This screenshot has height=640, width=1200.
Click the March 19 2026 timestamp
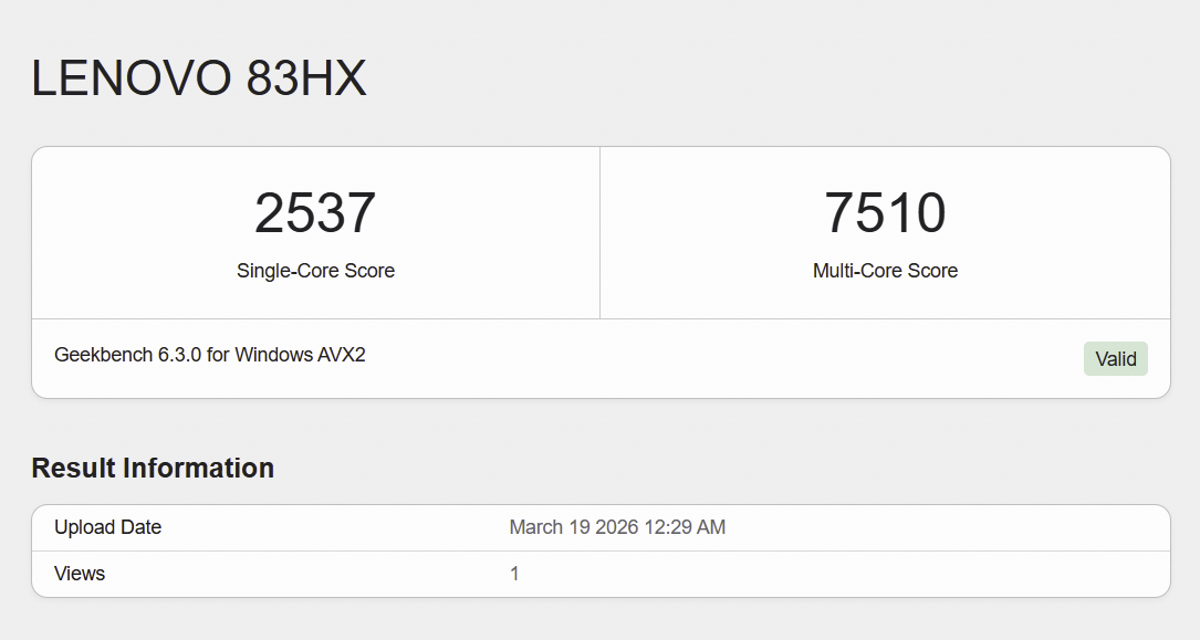click(619, 527)
